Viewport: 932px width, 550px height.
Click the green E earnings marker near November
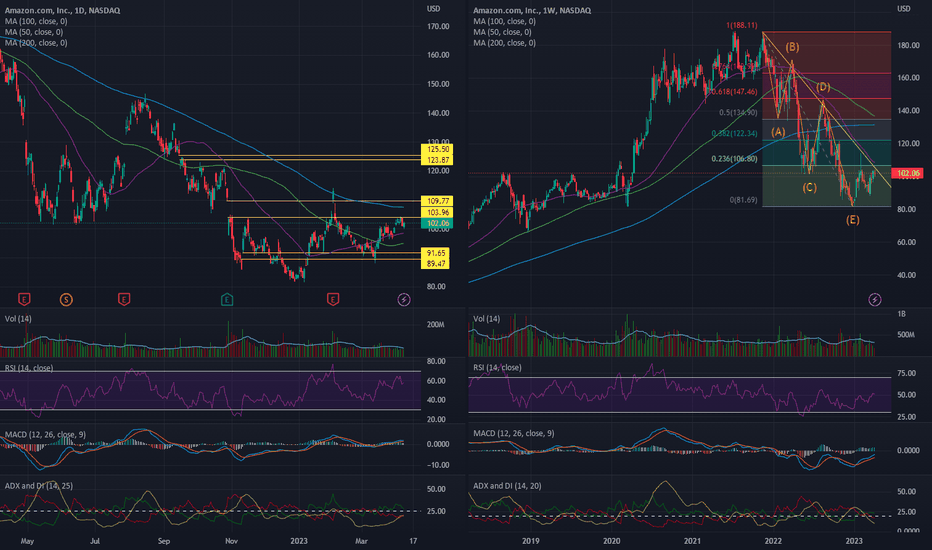[x=226, y=299]
